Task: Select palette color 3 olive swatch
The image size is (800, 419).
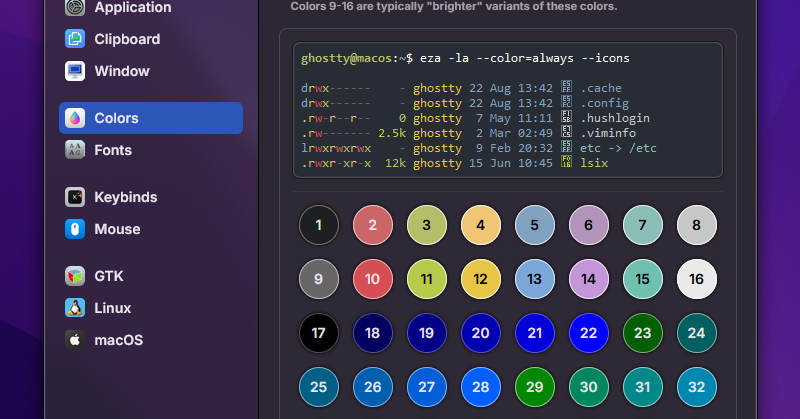Action: tap(427, 225)
